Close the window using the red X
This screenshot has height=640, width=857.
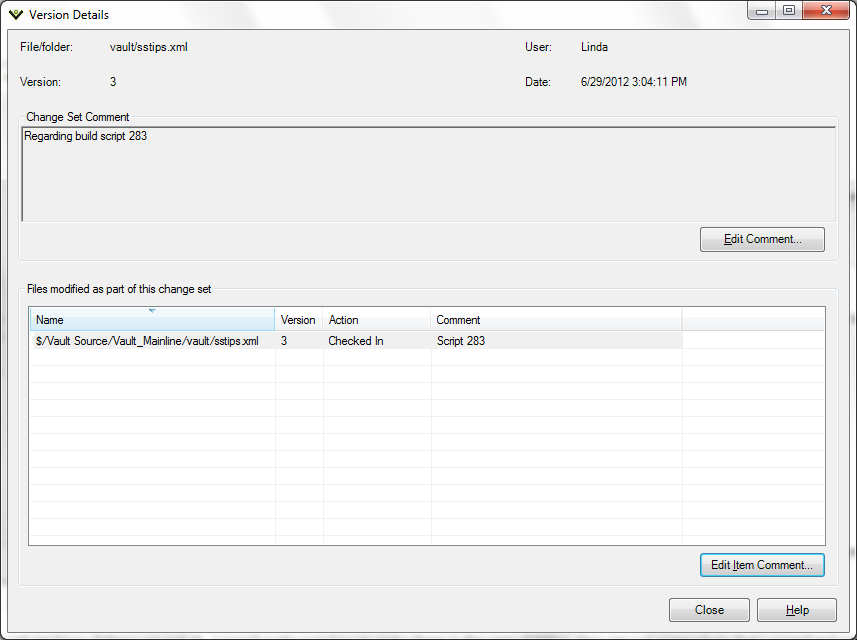(825, 11)
